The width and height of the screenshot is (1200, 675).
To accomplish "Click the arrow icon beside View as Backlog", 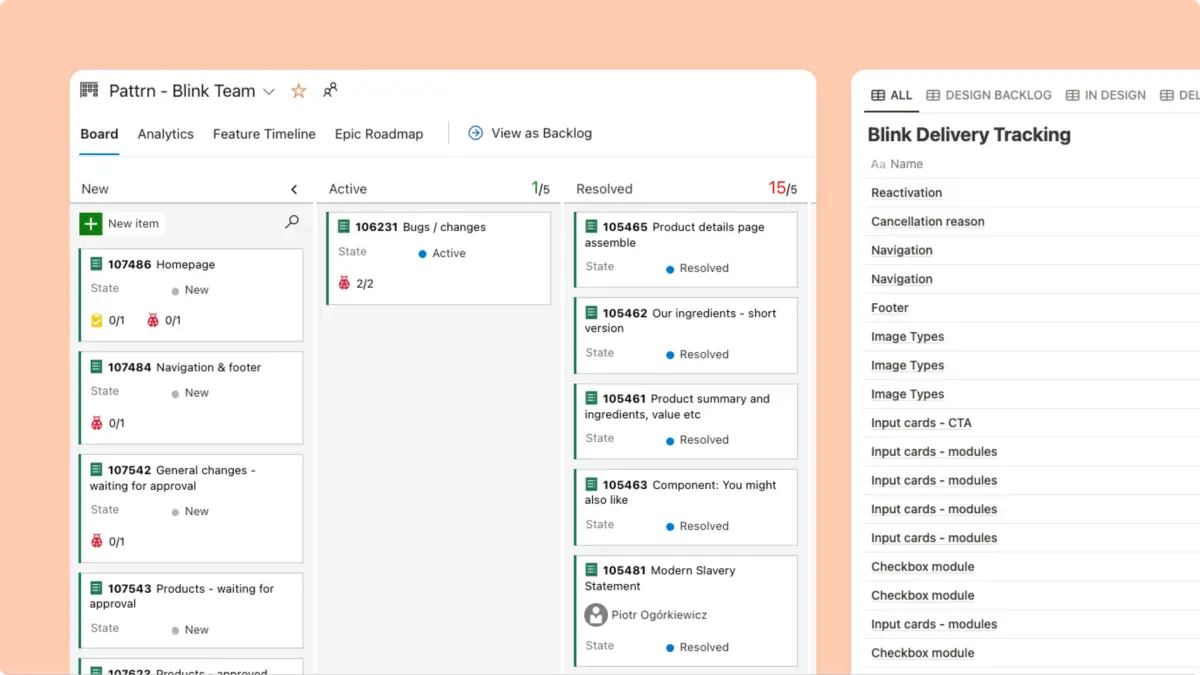I will click(x=476, y=133).
